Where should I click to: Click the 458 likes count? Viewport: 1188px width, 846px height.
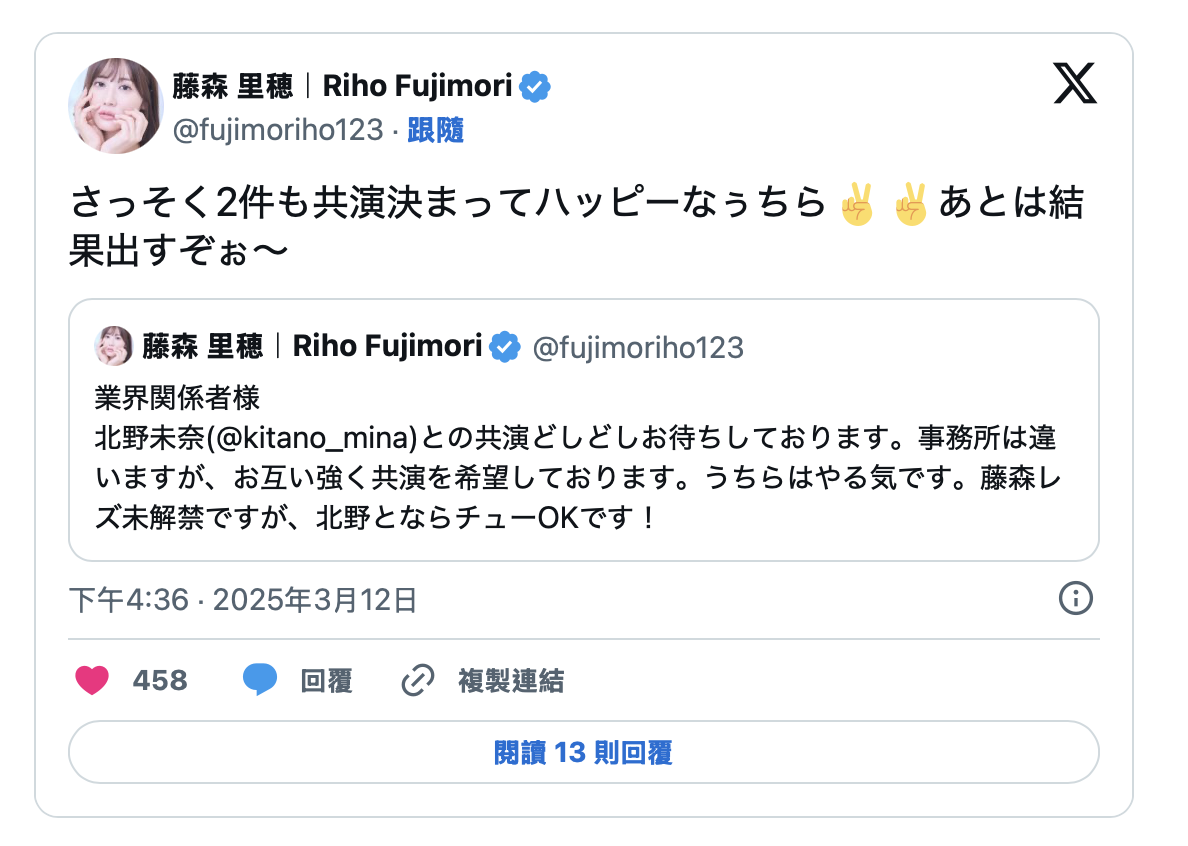[x=160, y=681]
